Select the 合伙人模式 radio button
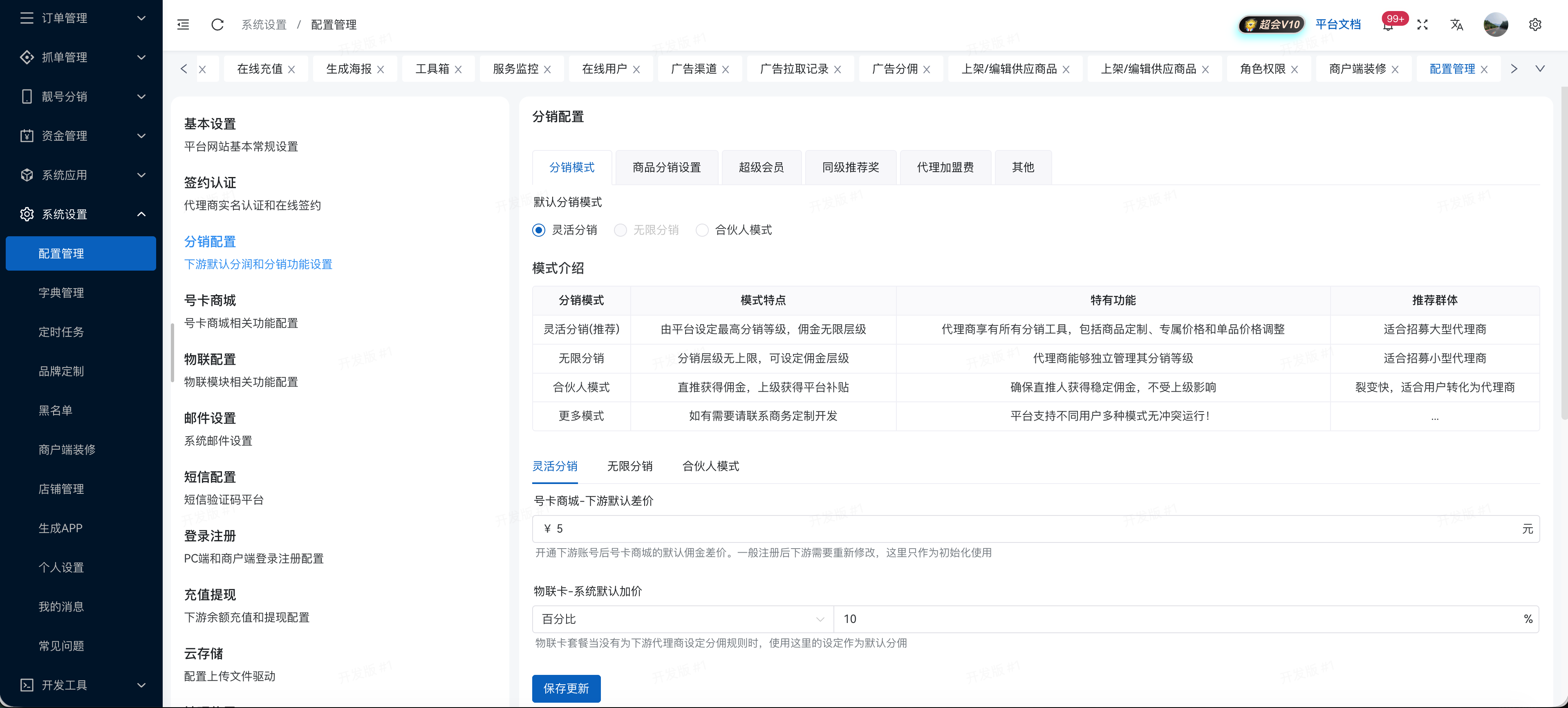This screenshot has height=708, width=1568. [702, 230]
